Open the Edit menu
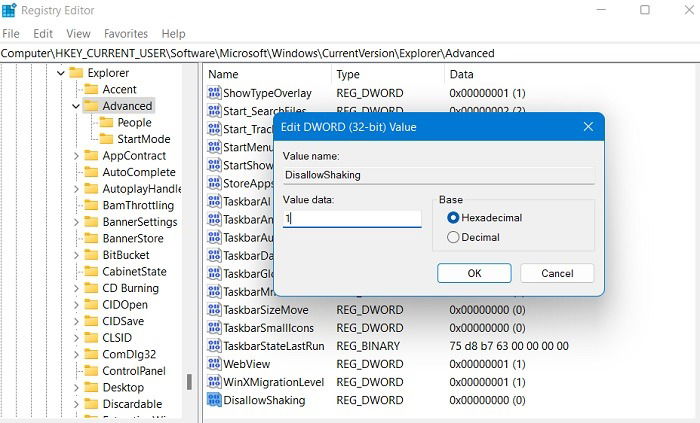Viewport: 700px width, 423px height. pyautogui.click(x=43, y=33)
